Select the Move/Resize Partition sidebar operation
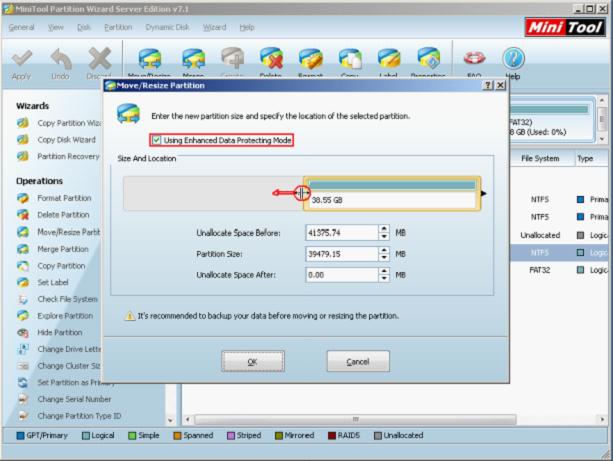This screenshot has width=613, height=461. click(59, 232)
